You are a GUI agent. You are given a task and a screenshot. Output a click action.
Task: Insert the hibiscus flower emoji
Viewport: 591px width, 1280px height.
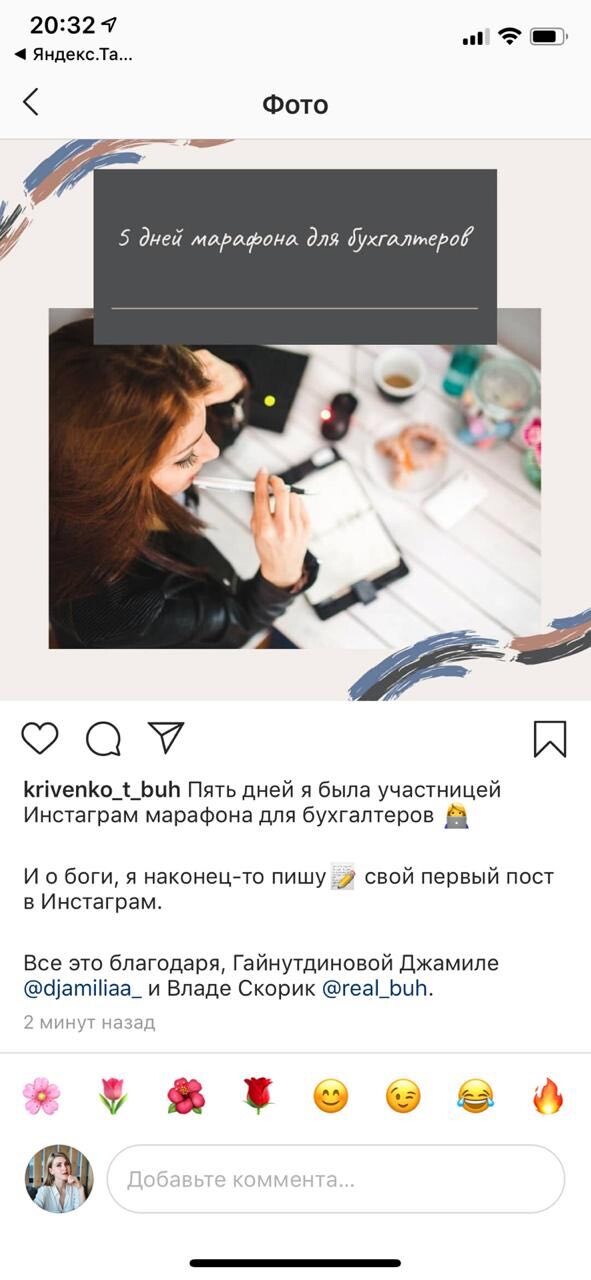(186, 1096)
